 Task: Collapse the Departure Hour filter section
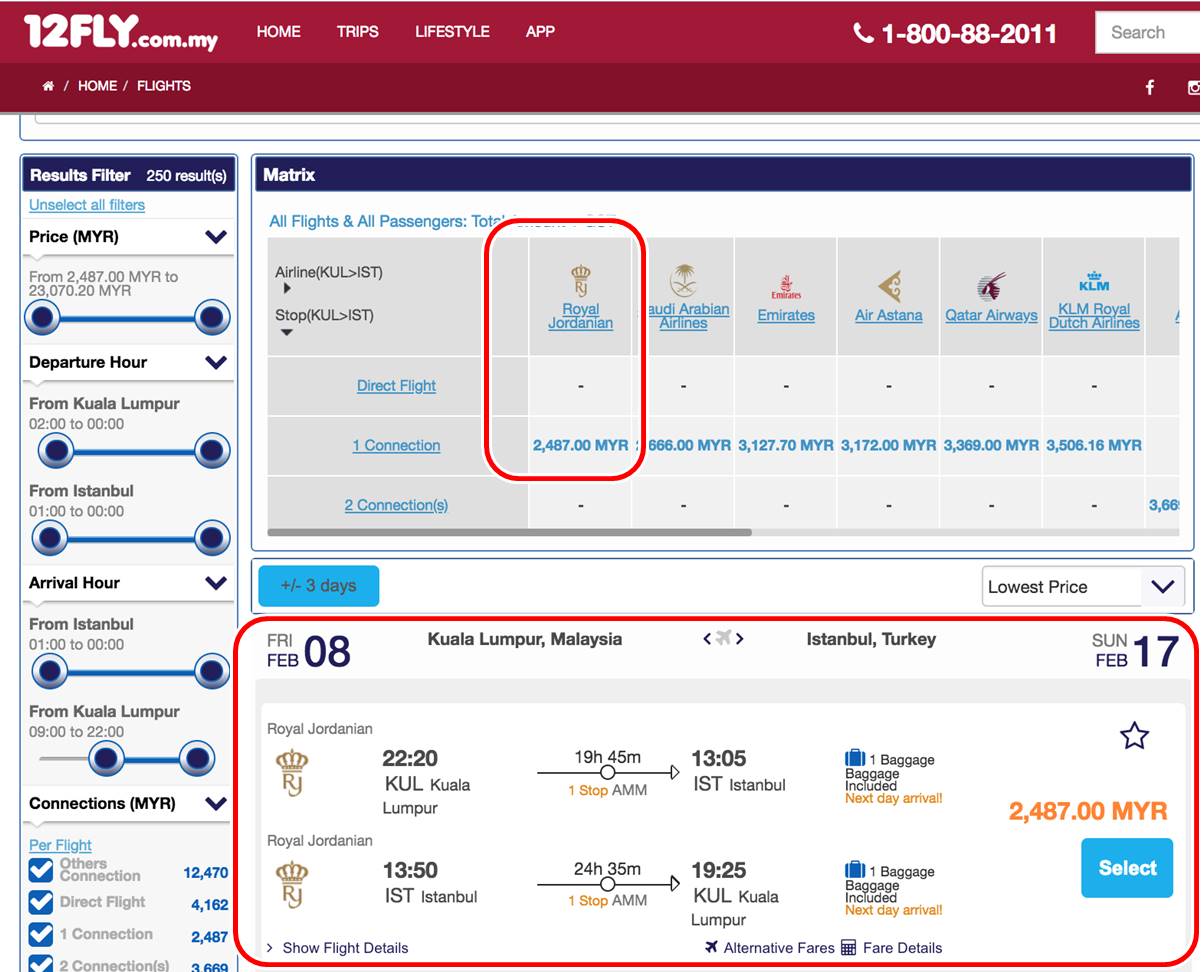216,362
